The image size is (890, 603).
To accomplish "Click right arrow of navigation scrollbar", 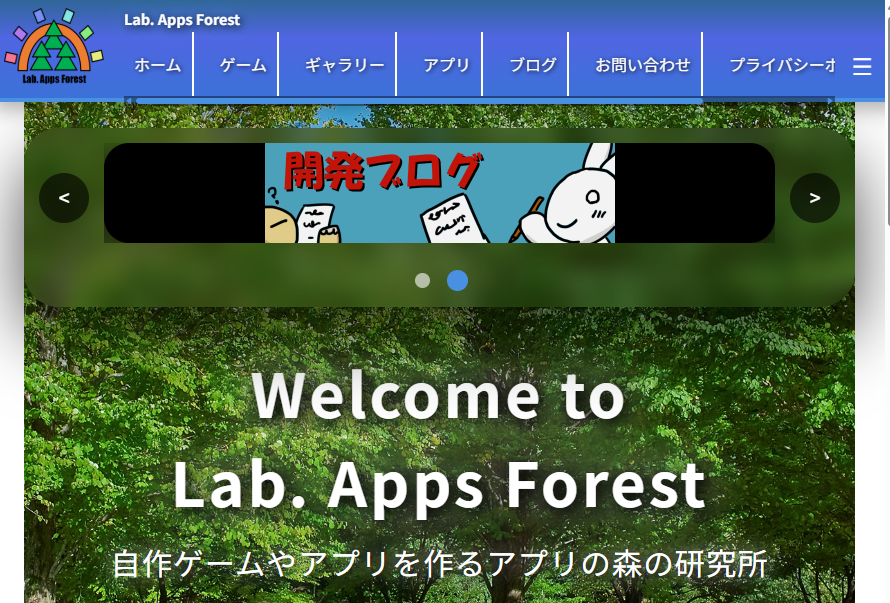I will tap(830, 101).
